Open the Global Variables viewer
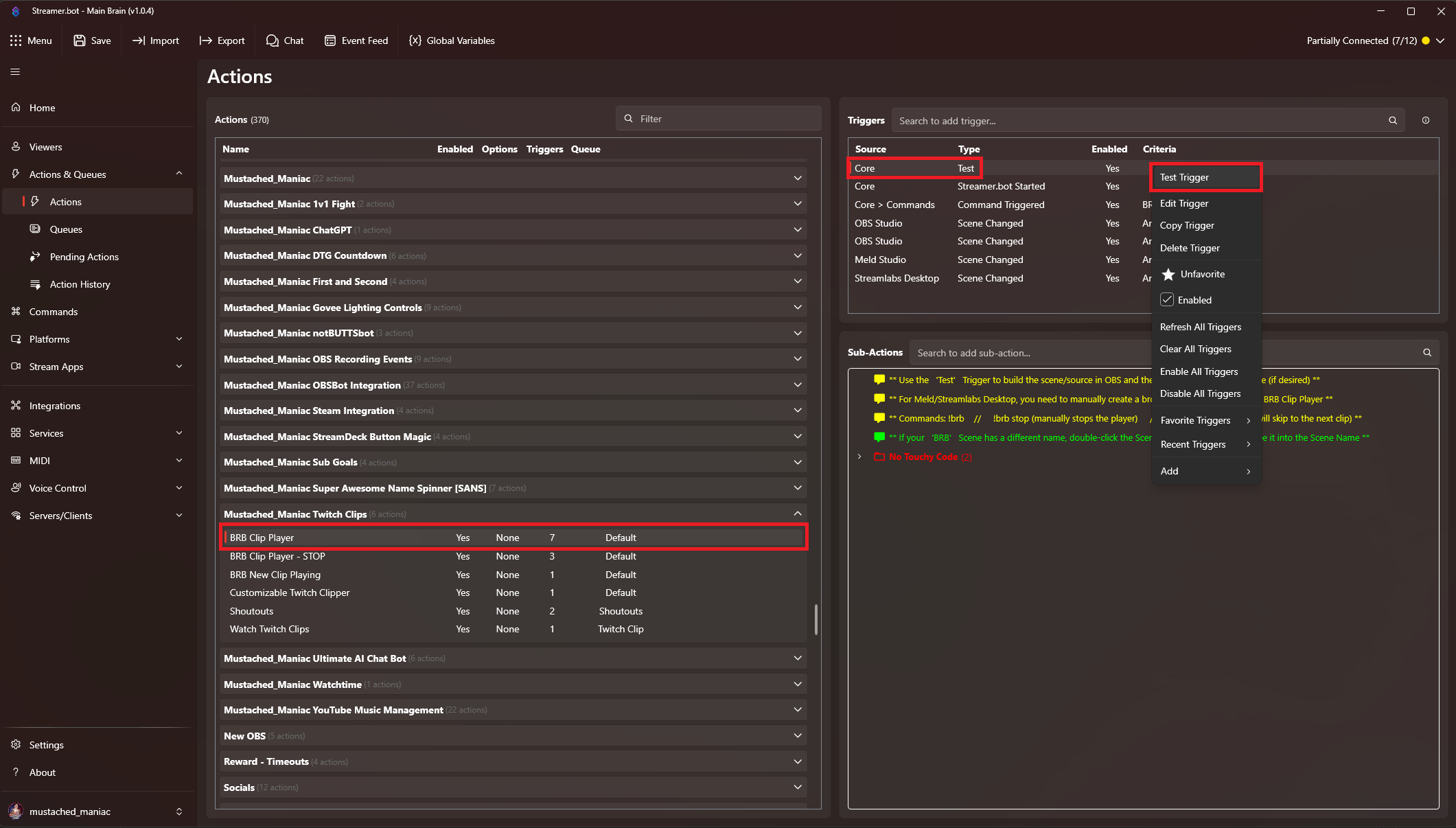This screenshot has height=828, width=1456. (x=451, y=41)
